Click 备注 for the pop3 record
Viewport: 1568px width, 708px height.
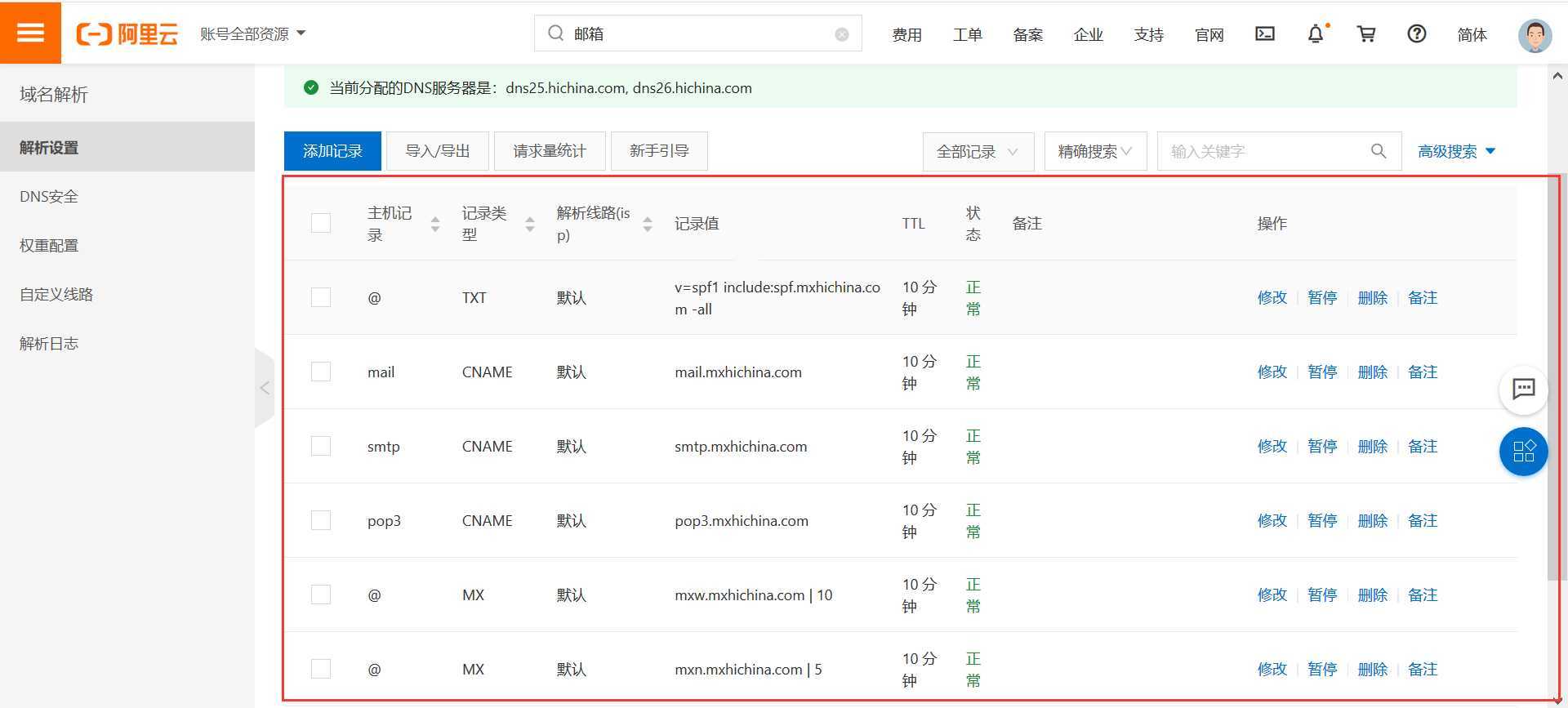1423,520
